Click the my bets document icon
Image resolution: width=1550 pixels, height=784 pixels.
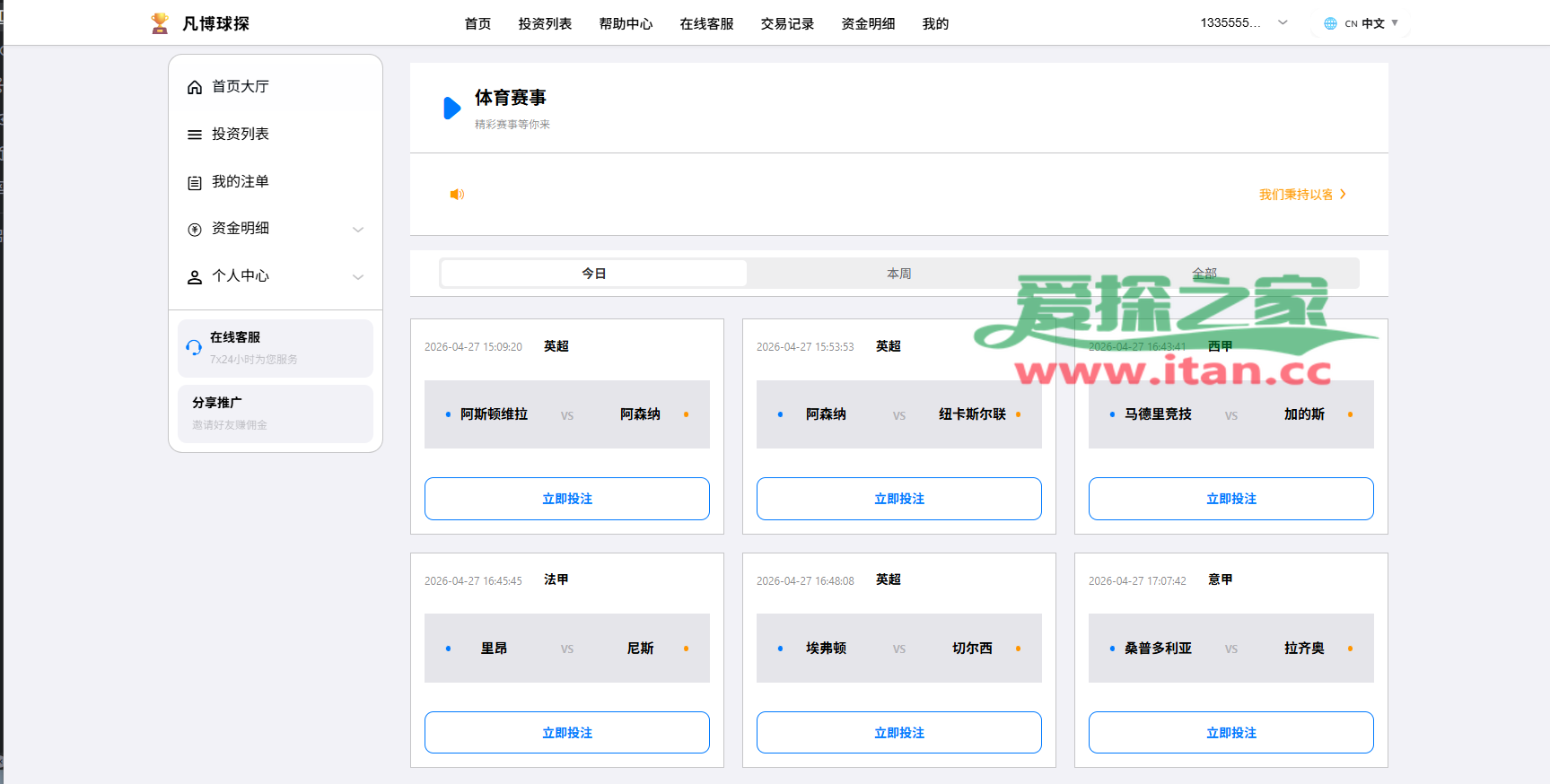tap(194, 182)
